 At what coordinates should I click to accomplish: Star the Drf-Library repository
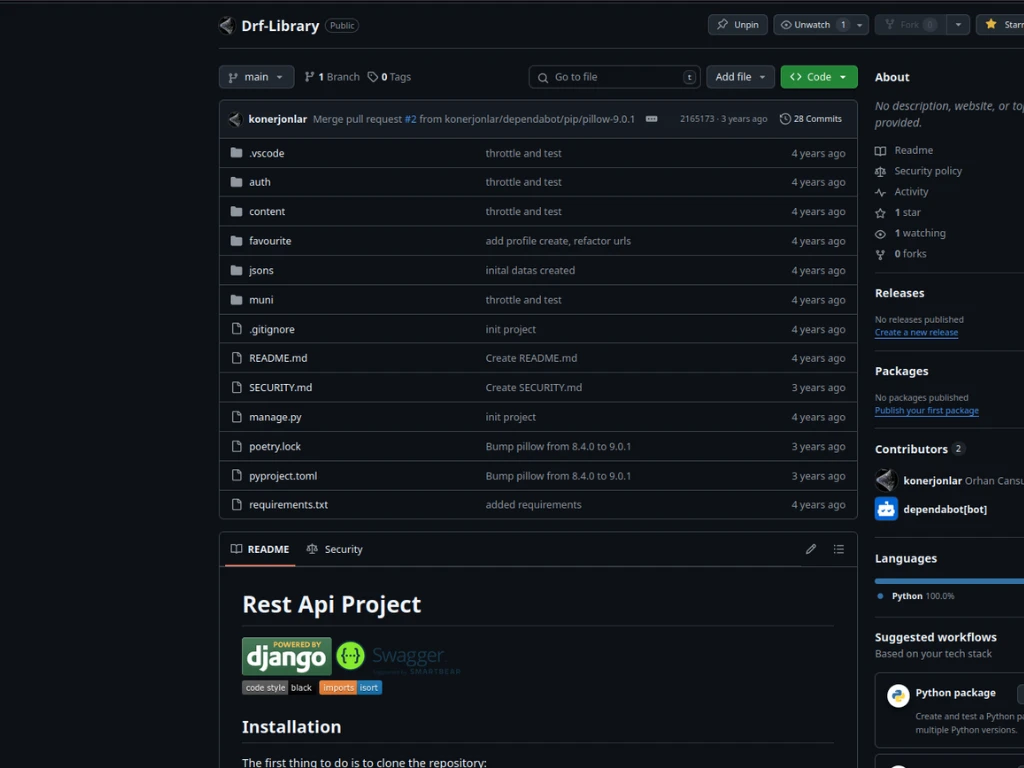point(1002,25)
